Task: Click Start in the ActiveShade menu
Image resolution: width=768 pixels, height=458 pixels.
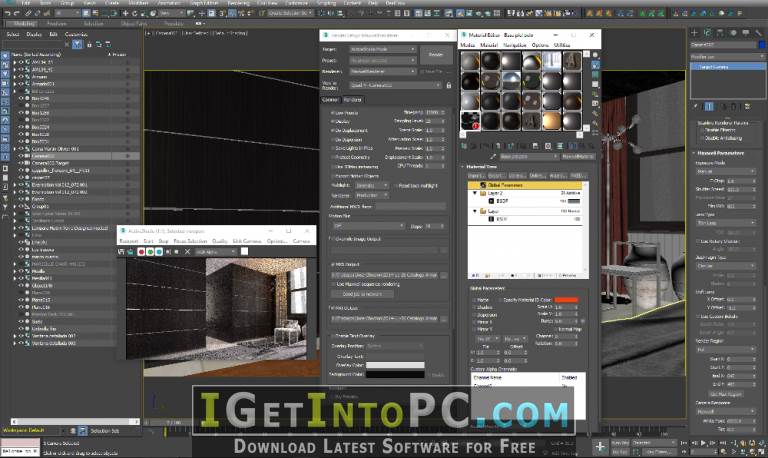Action: 148,241
